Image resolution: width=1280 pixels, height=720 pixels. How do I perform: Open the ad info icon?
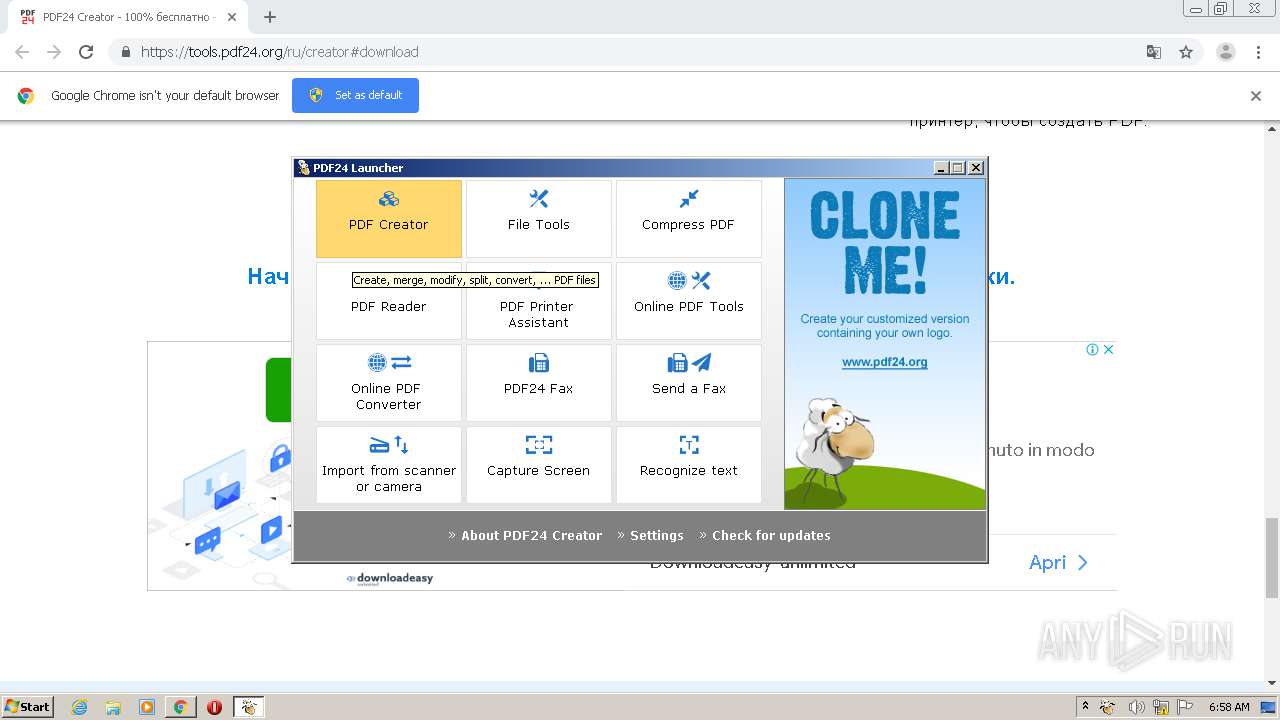[x=1093, y=349]
